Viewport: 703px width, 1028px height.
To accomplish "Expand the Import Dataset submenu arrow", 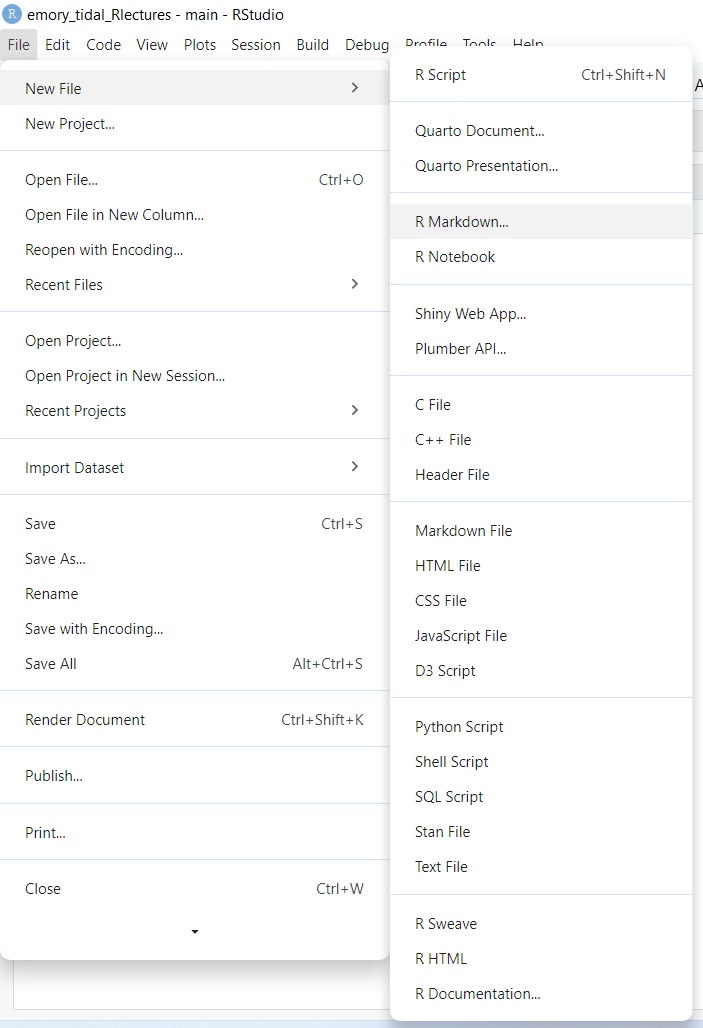I will point(355,466).
